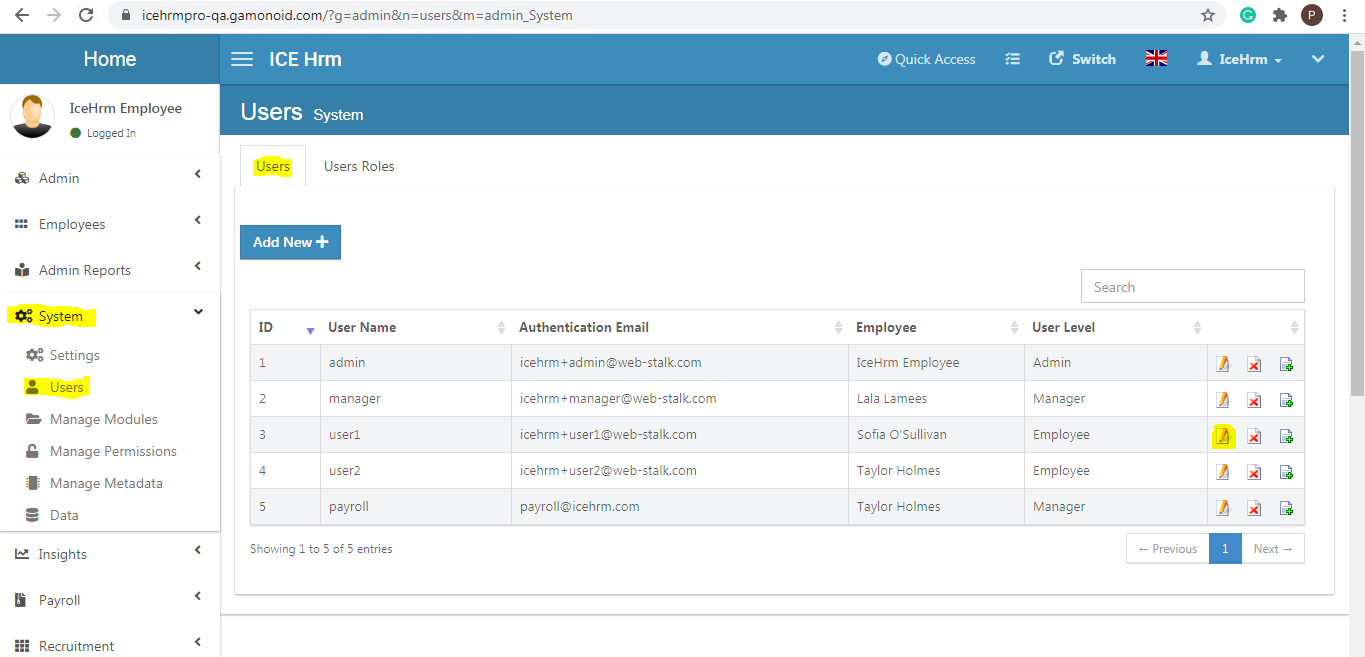1365x657 pixels.
Task: Edit the user2 row
Action: coord(1222,472)
